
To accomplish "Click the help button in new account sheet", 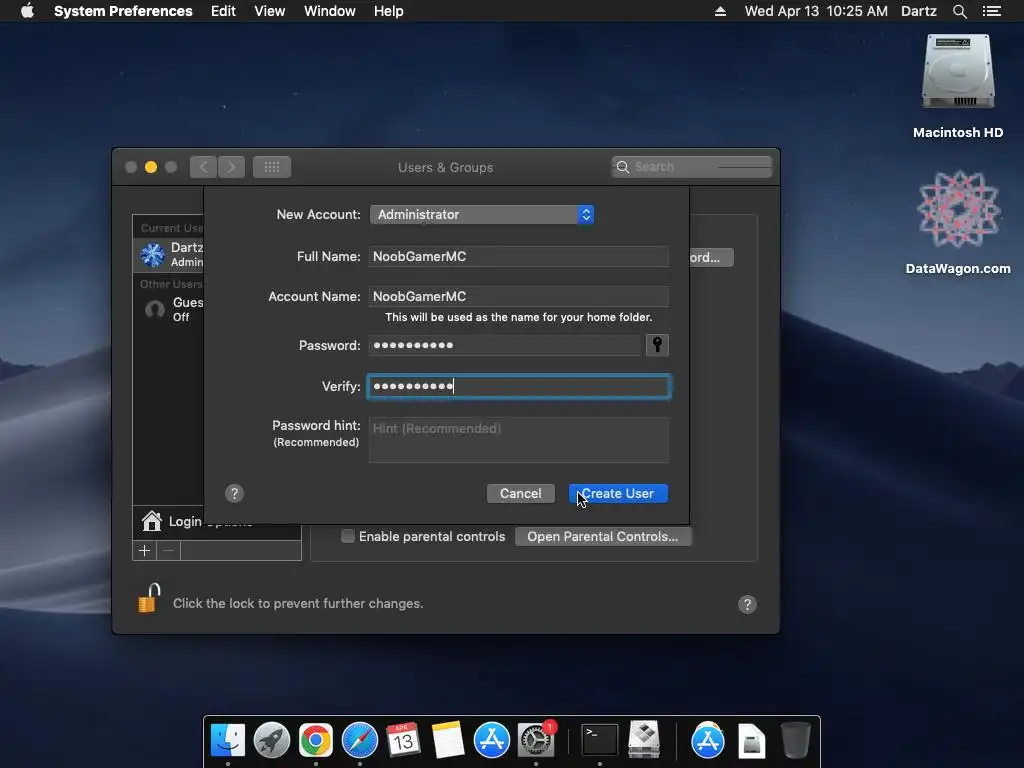I will 234,494.
